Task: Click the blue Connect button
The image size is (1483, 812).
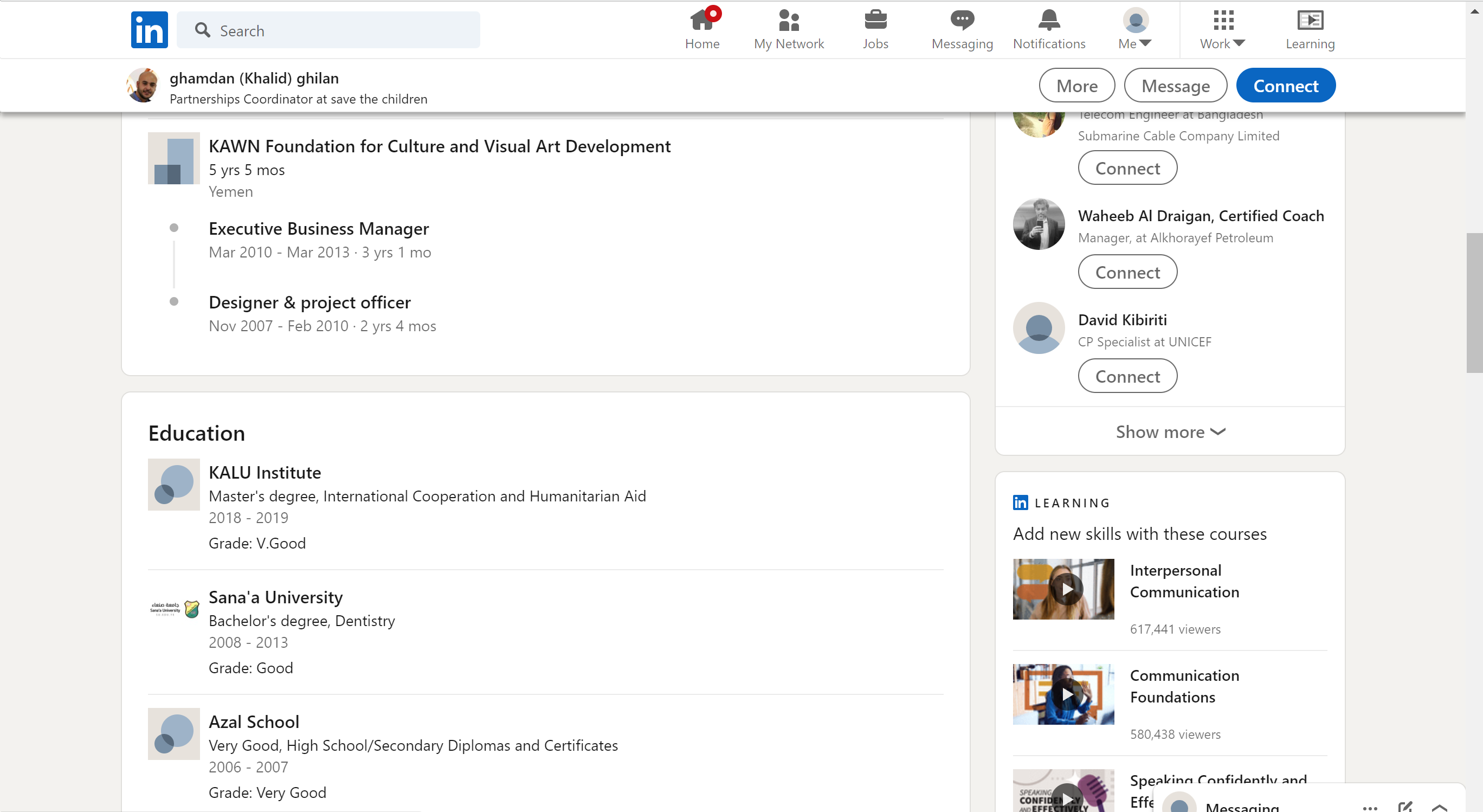Action: pos(1285,85)
